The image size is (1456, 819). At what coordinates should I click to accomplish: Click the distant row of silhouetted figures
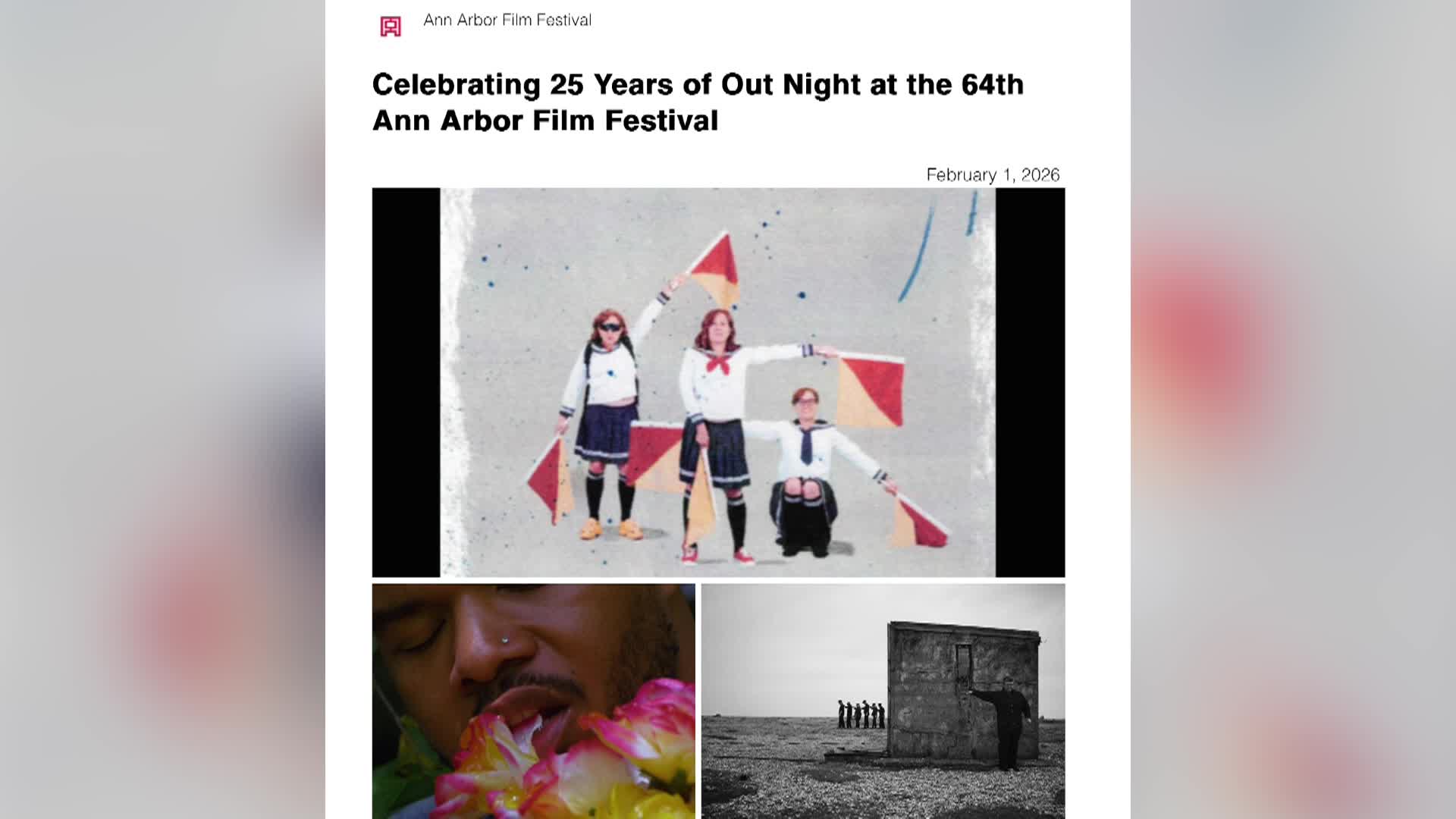[x=861, y=714]
